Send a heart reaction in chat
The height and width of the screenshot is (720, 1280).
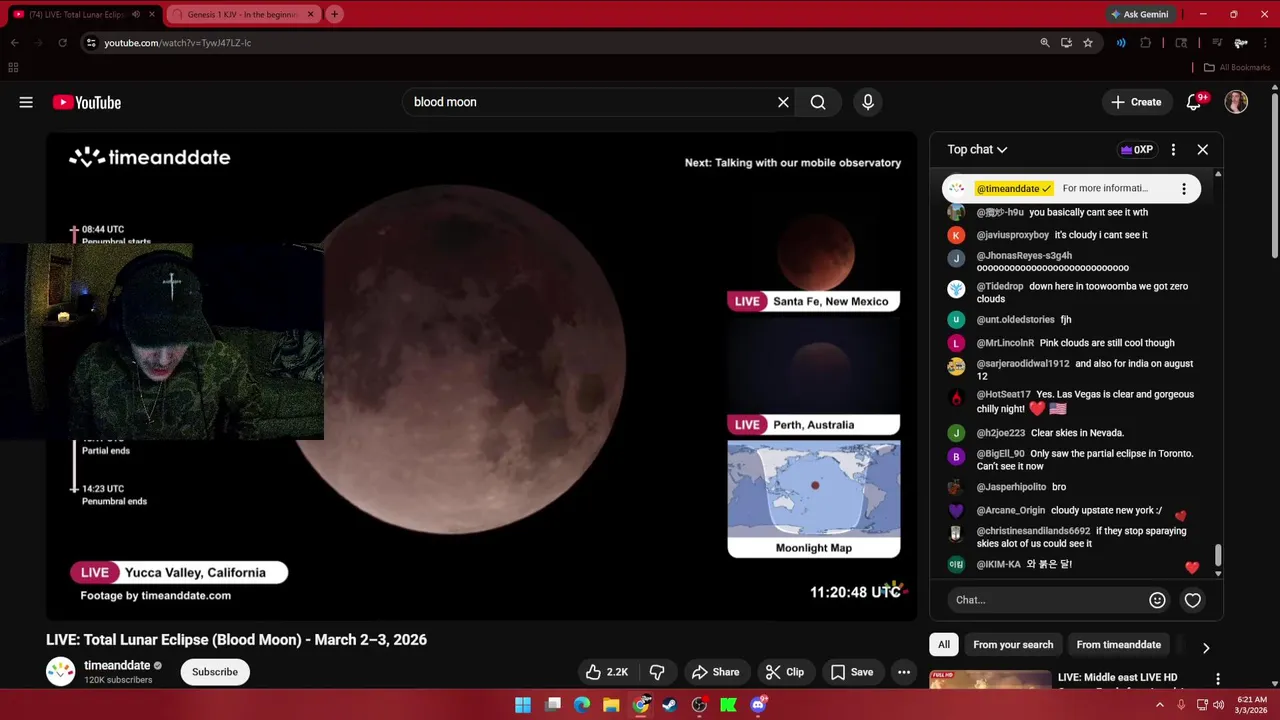point(1193,600)
